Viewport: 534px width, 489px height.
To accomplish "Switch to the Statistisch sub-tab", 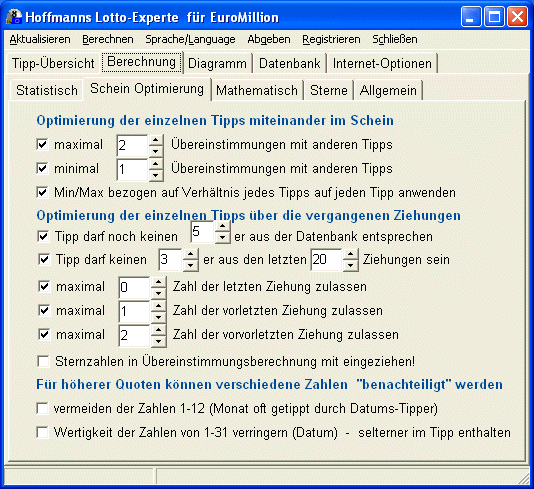I will point(47,91).
